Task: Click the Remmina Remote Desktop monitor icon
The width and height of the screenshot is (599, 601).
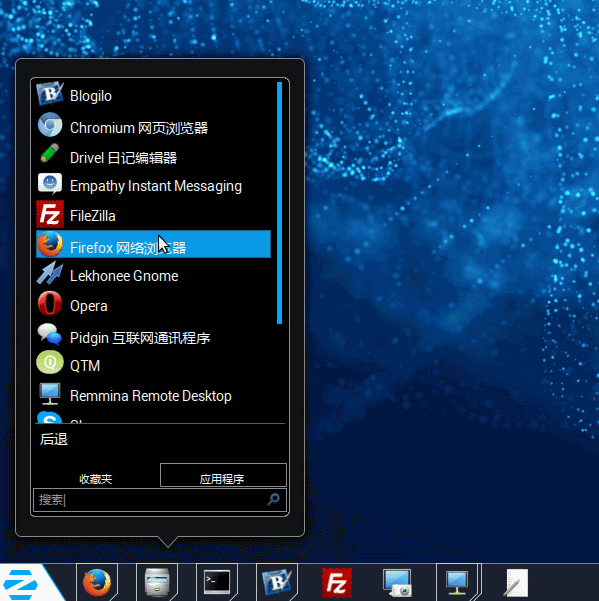Action: pos(50,394)
